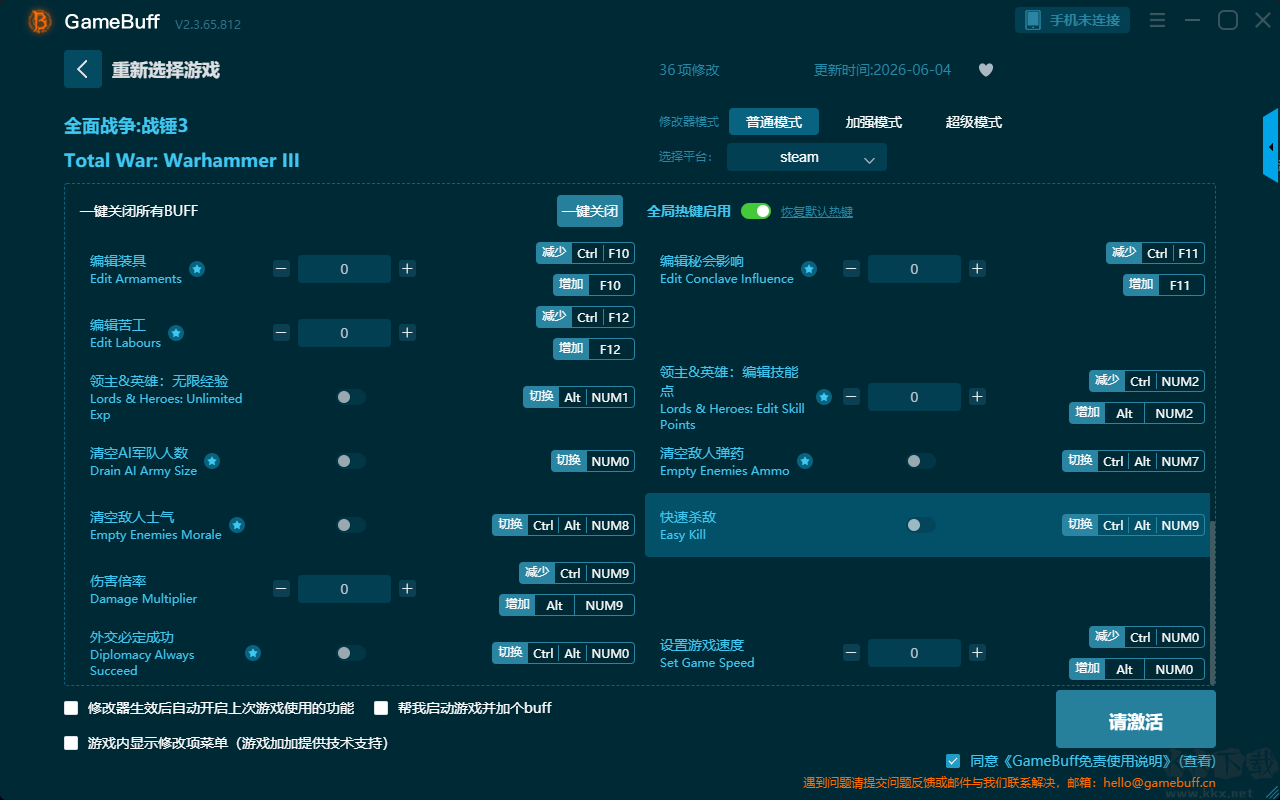Increase Edit Conclave Influence with plus
The width and height of the screenshot is (1280, 800).
click(977, 269)
